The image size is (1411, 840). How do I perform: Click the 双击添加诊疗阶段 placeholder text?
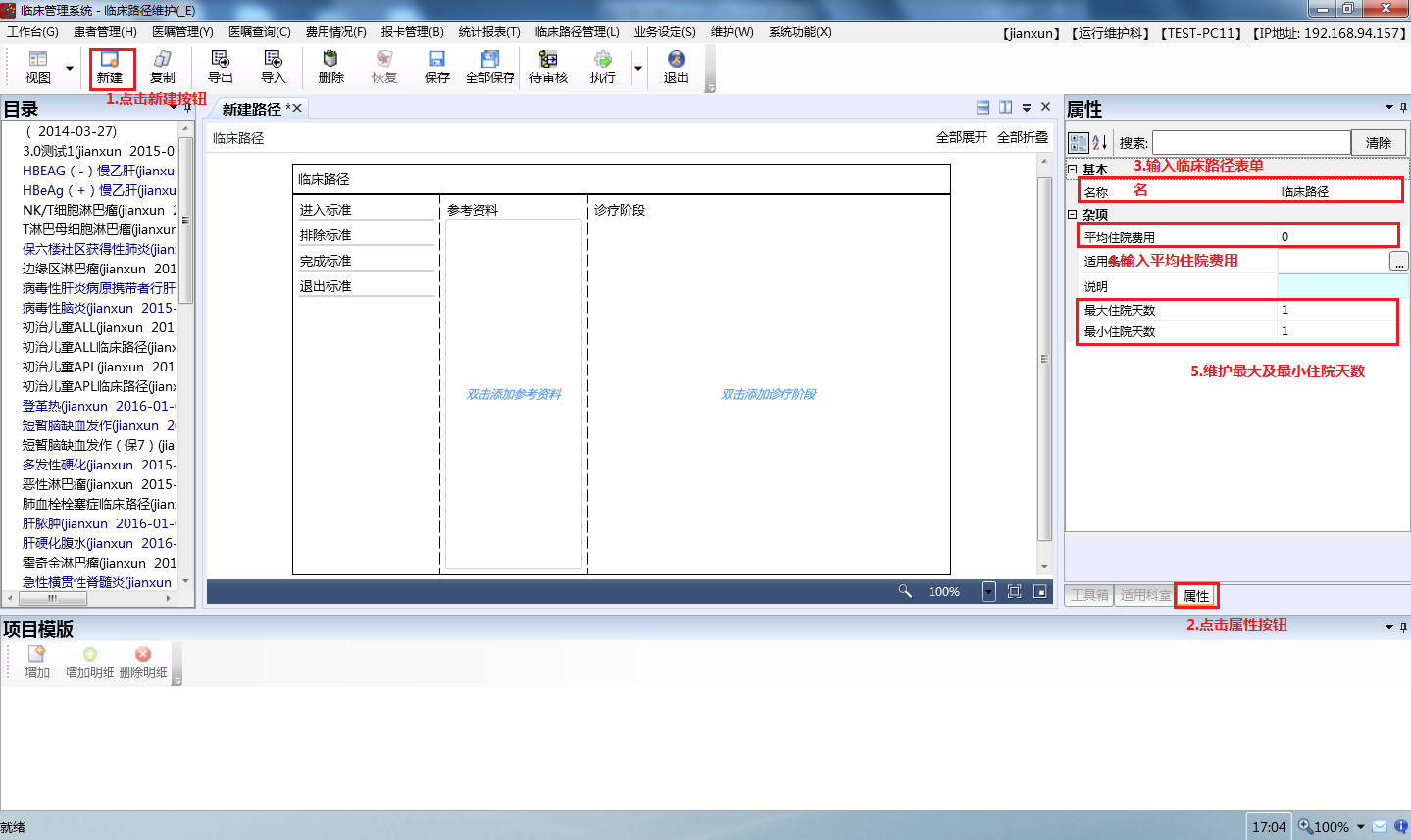[769, 394]
